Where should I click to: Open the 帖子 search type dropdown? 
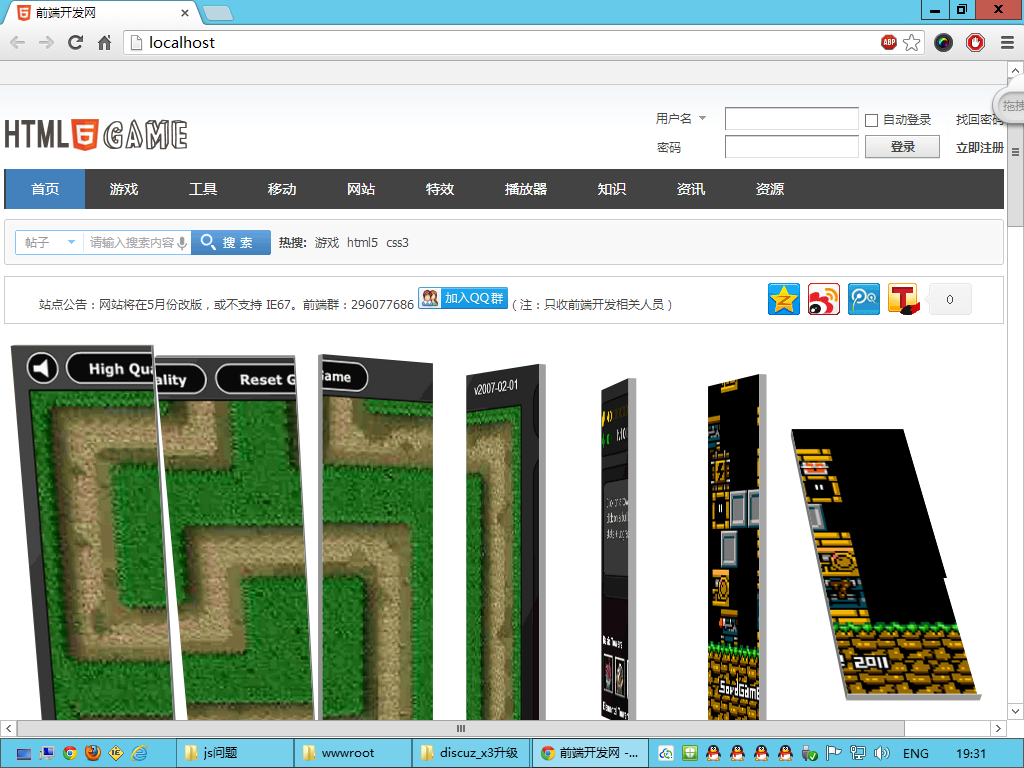click(50, 242)
